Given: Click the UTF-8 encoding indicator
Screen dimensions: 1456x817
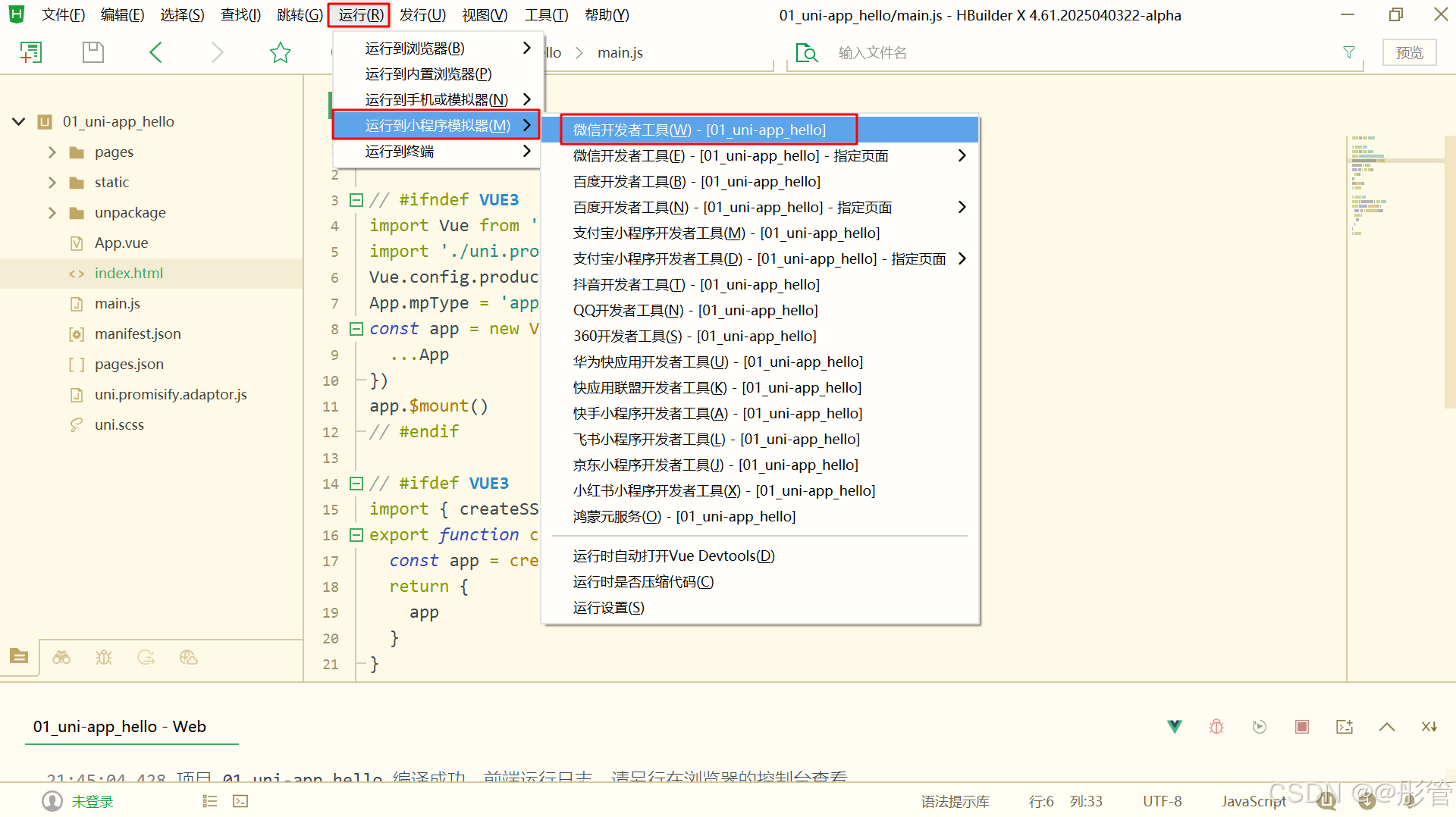Looking at the screenshot, I should (1162, 801).
